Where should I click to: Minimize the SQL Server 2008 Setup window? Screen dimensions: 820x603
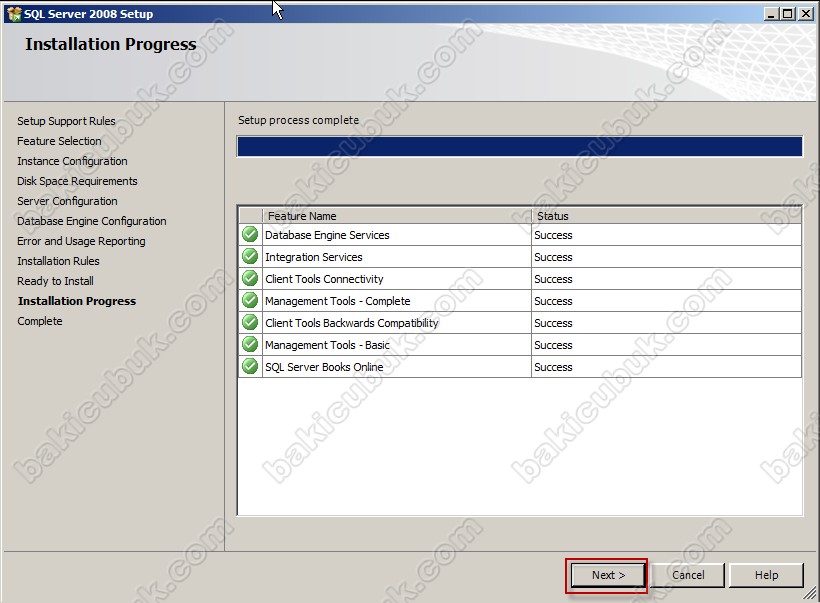point(771,14)
